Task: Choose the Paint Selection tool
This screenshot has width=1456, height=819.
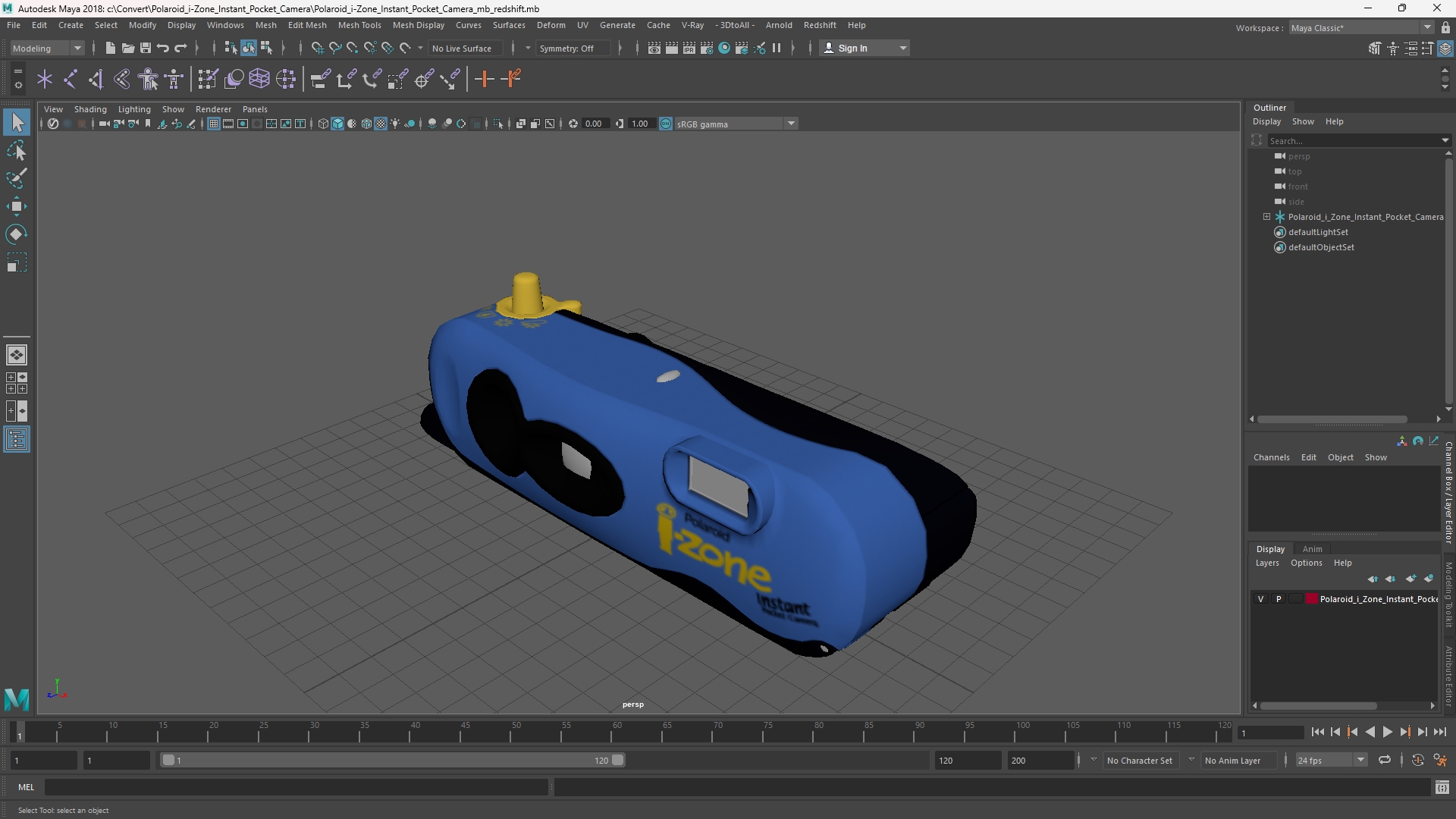Action: tap(17, 179)
